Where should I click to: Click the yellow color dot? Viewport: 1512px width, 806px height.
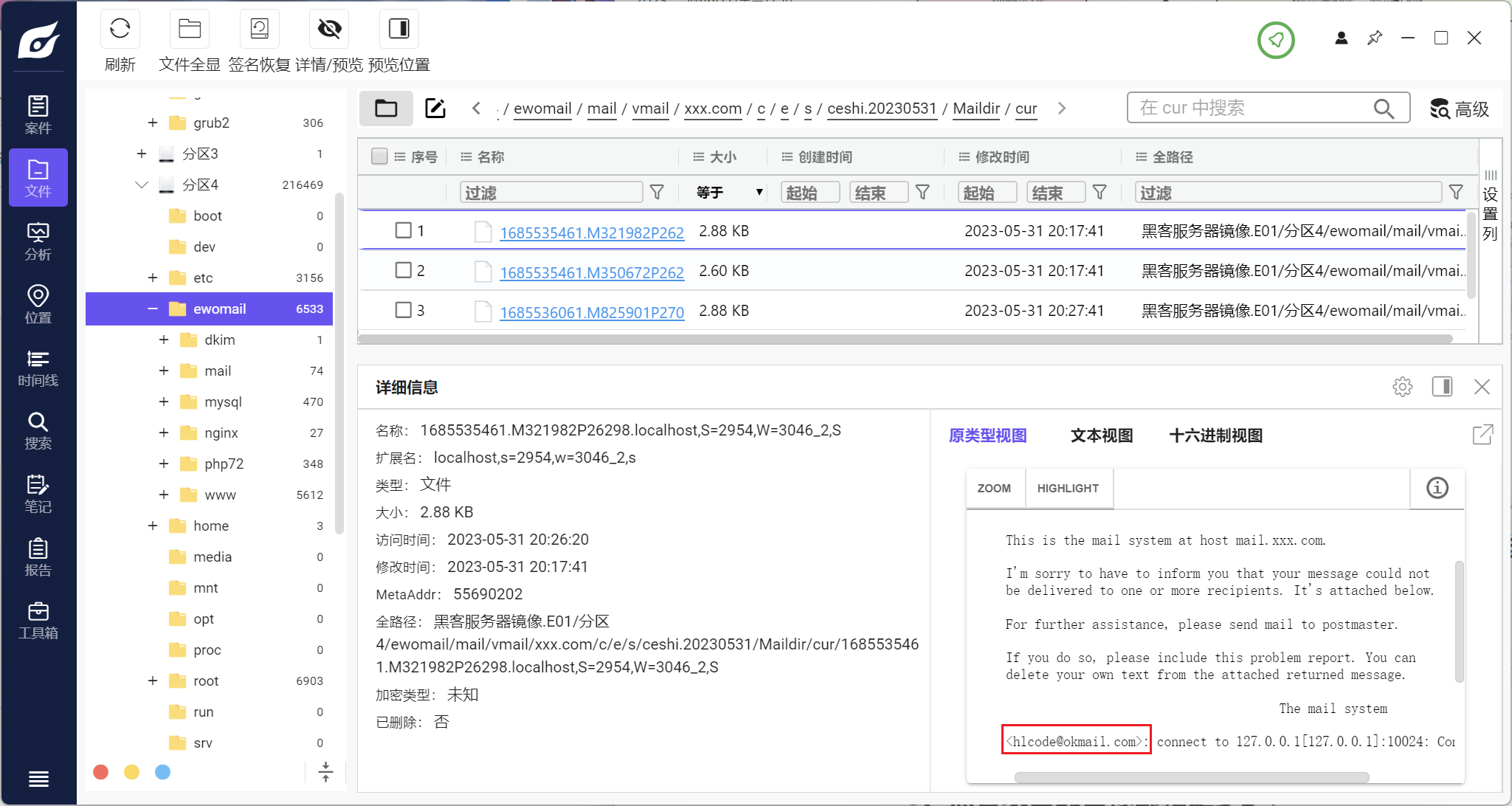(x=132, y=772)
